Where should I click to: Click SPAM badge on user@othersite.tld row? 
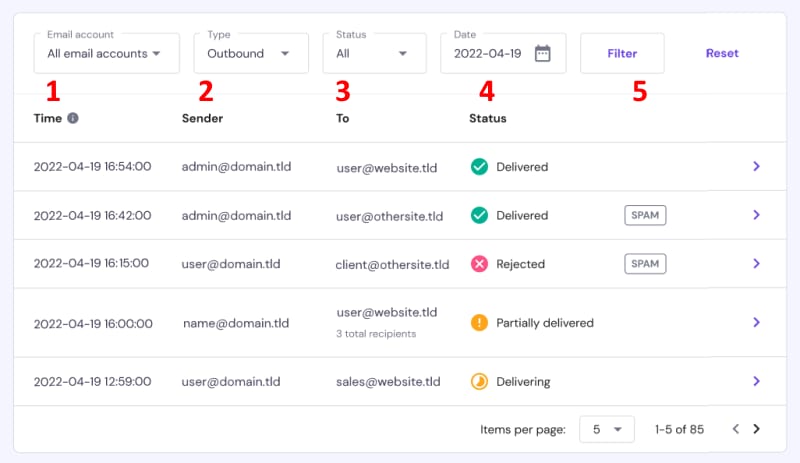[645, 215]
